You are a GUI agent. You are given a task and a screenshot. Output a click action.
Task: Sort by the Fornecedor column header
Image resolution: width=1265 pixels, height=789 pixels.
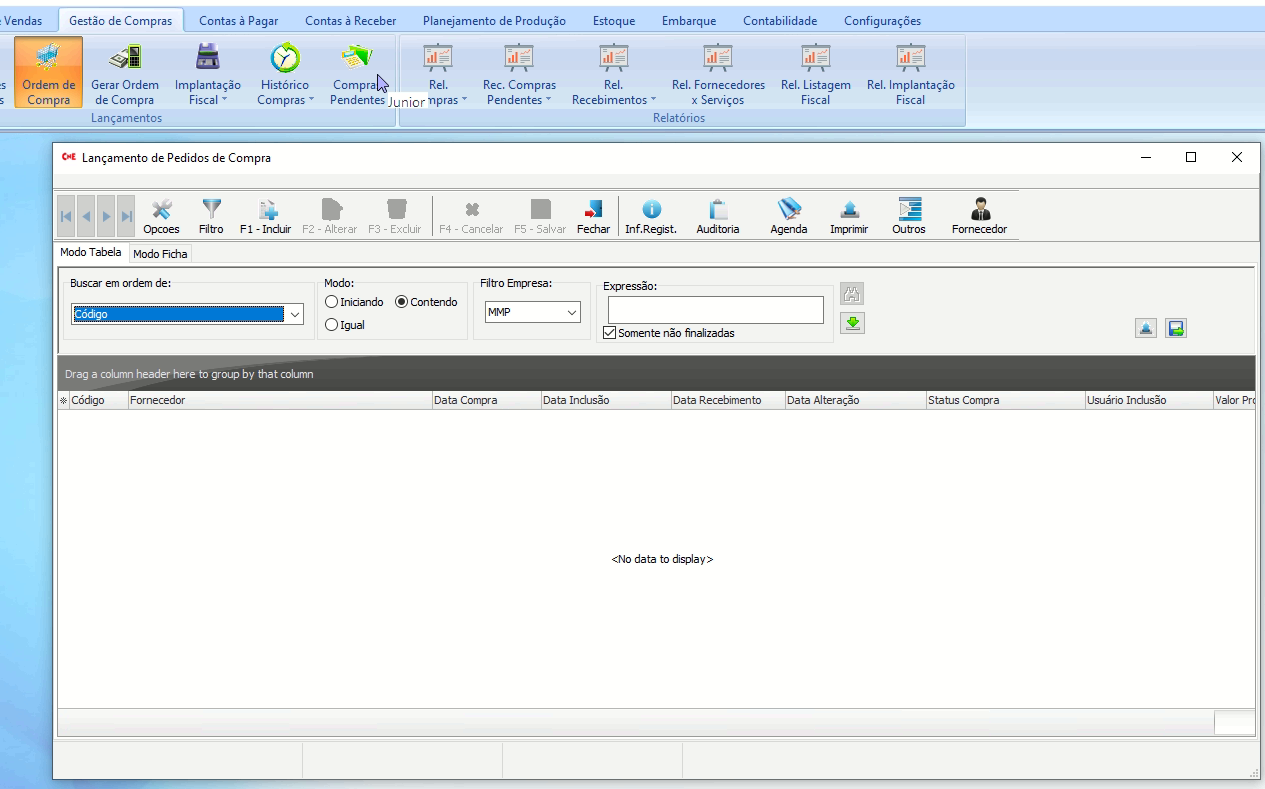click(280, 400)
